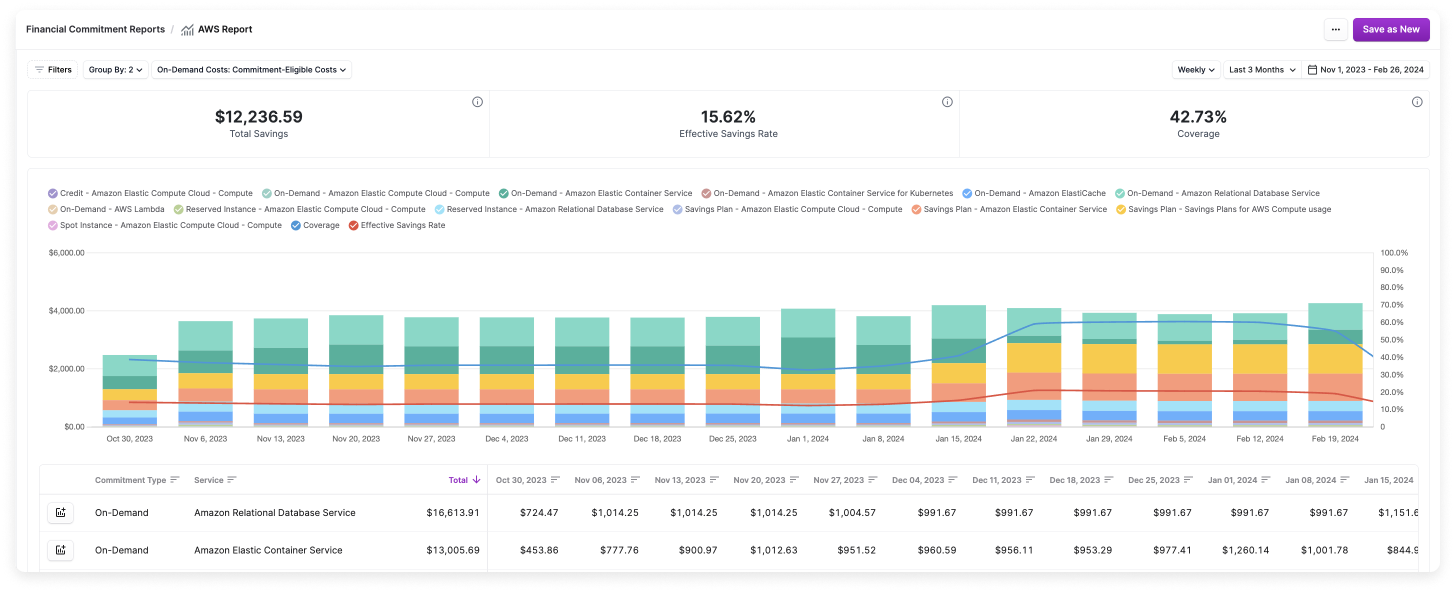Go to Financial Commitment Reports breadcrumb
Screen dimensions: 1455x592
[96, 30]
